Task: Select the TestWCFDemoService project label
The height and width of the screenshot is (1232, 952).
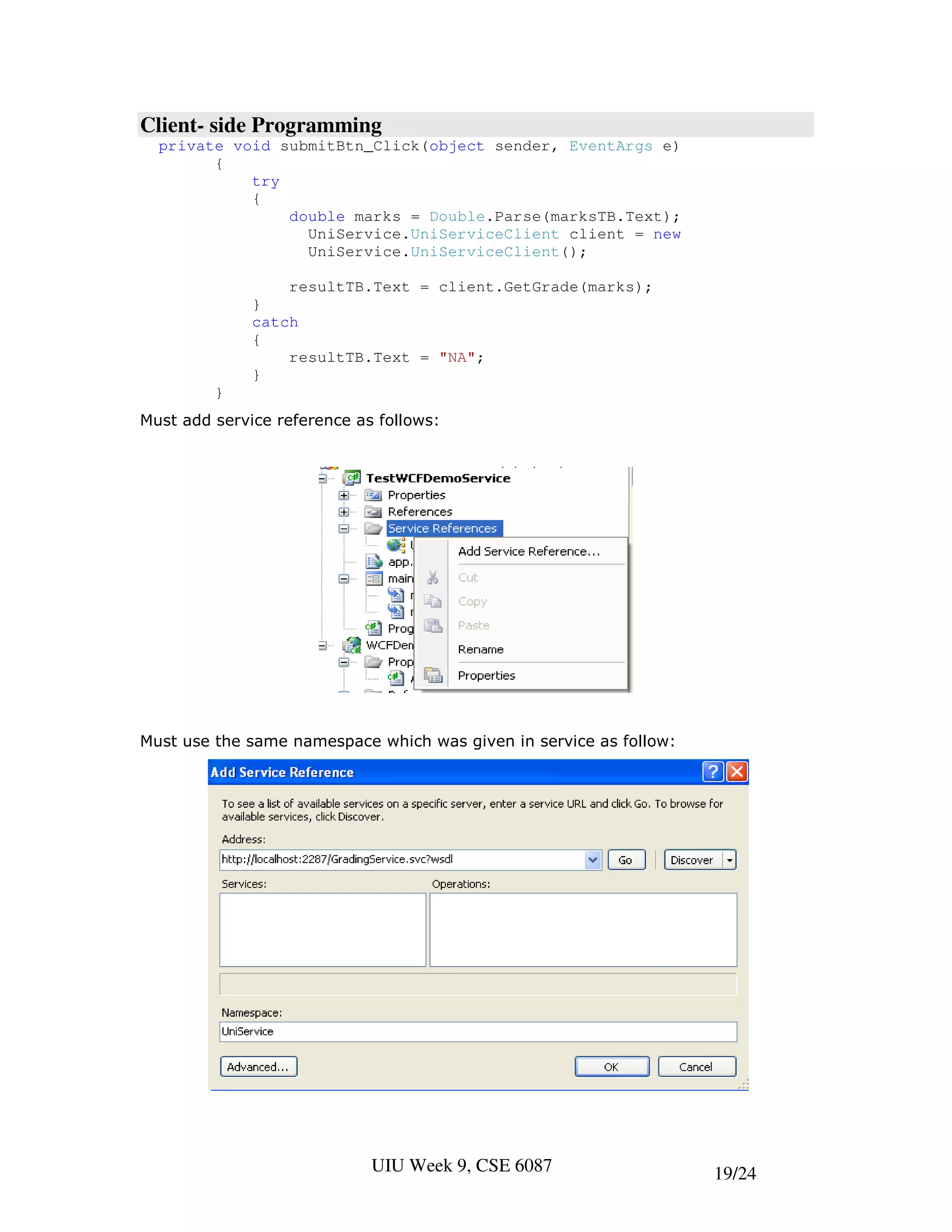Action: click(x=438, y=478)
